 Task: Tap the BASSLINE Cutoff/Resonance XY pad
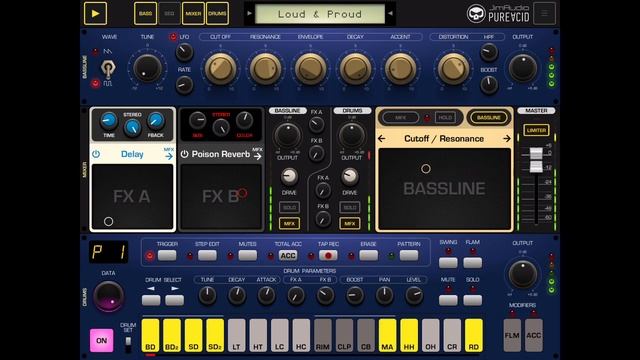[x=444, y=189]
